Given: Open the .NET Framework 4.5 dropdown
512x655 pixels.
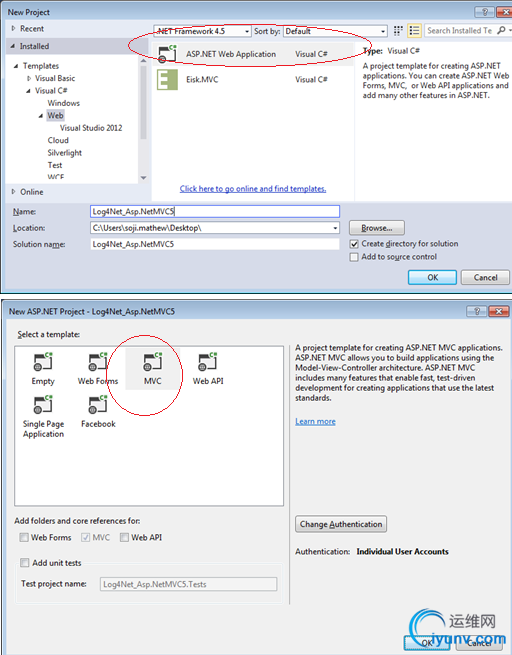Looking at the screenshot, I should point(202,31).
